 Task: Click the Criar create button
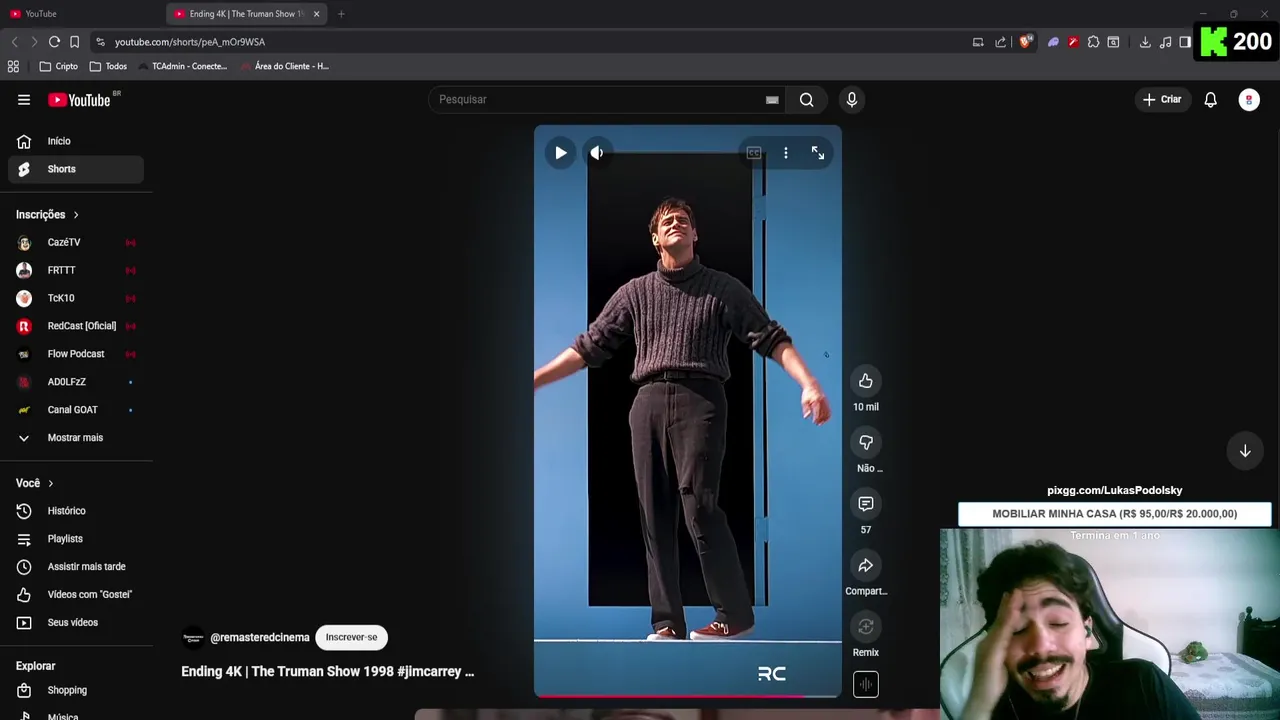point(1162,99)
